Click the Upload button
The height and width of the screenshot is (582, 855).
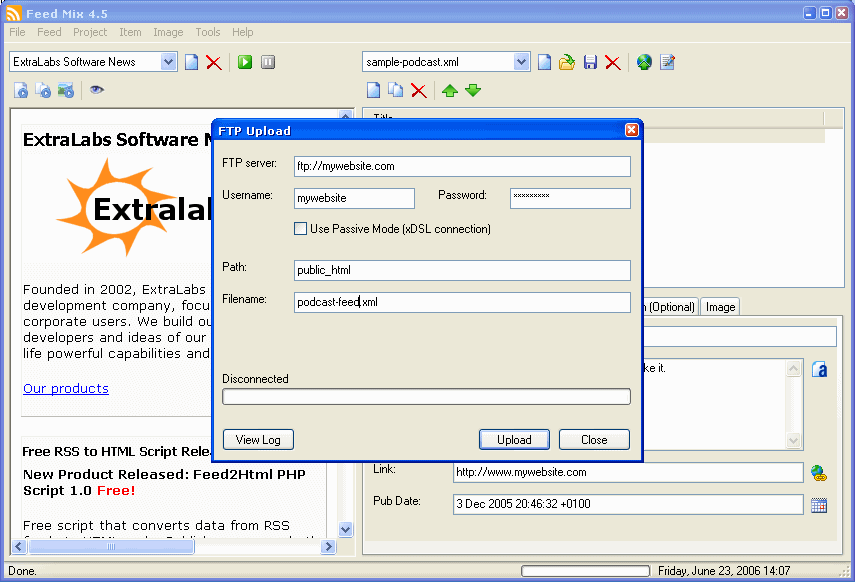(x=514, y=440)
